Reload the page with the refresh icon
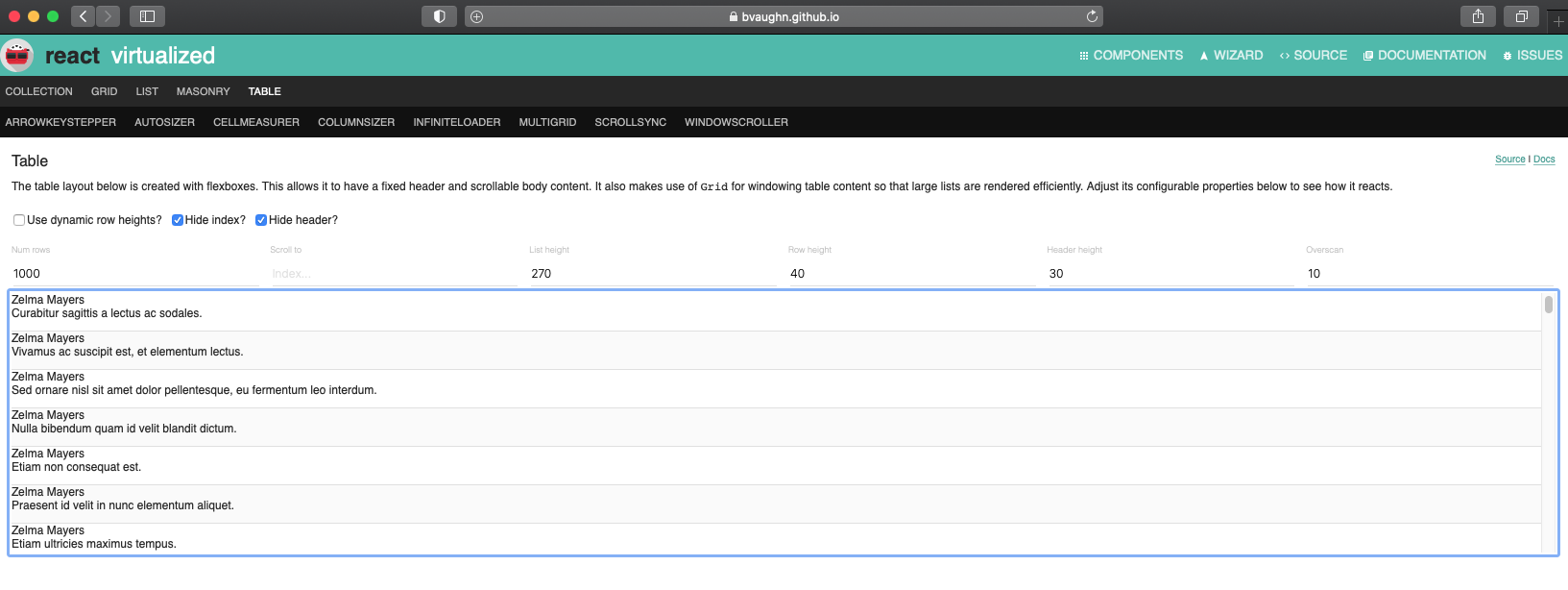The width and height of the screenshot is (1568, 590). (1092, 16)
